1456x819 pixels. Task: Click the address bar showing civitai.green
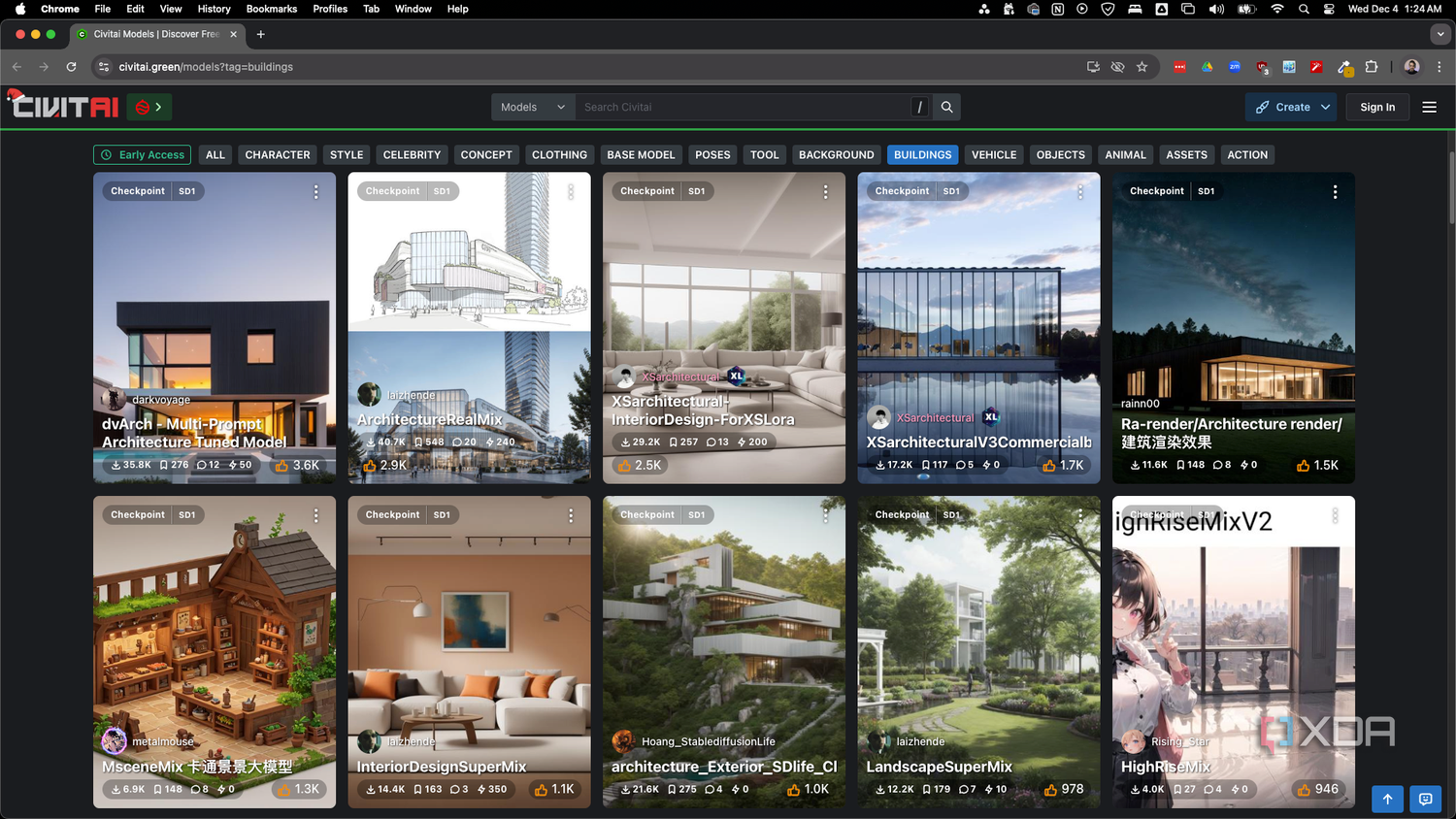tap(592, 67)
